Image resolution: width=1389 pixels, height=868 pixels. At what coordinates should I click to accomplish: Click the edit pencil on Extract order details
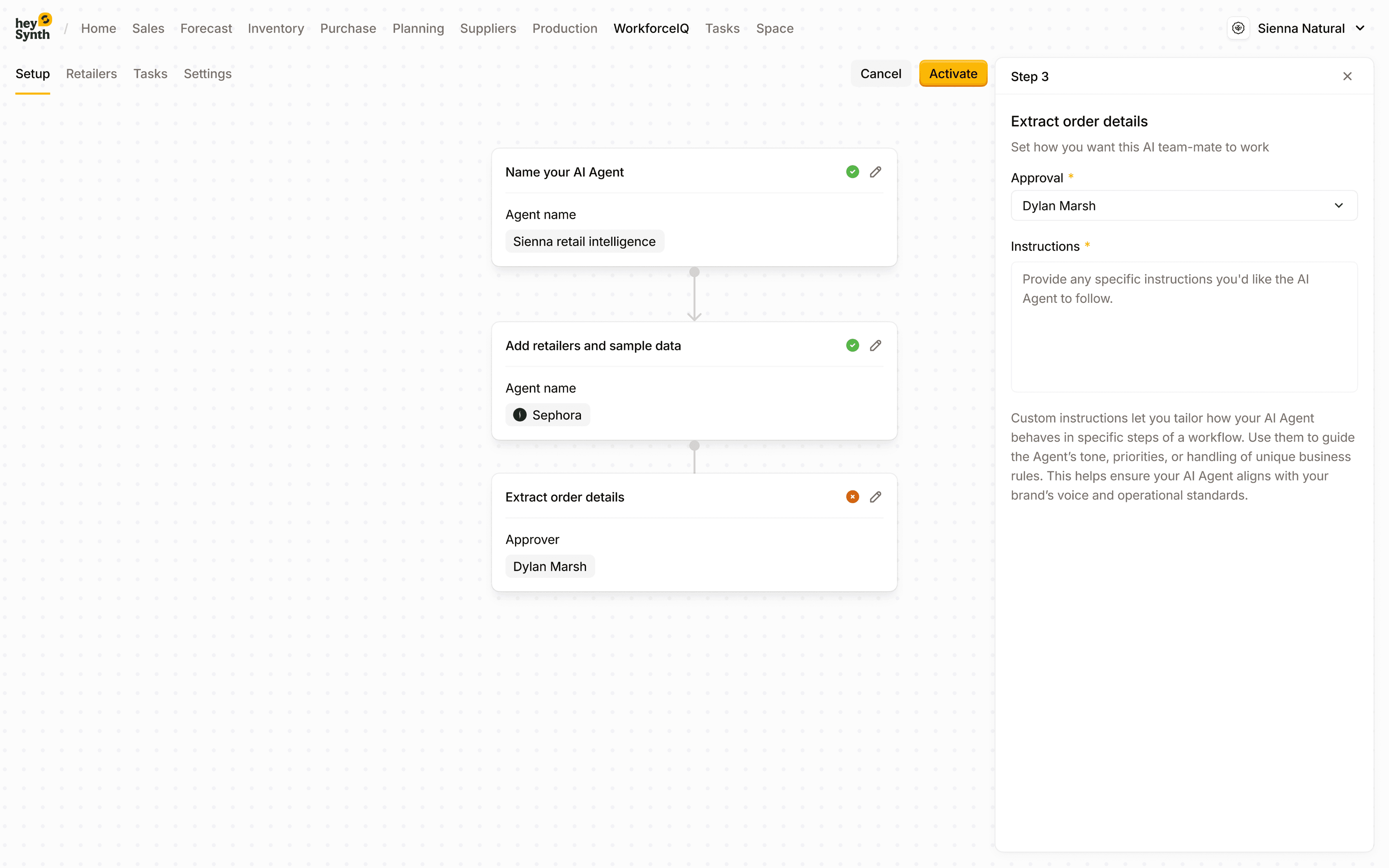tap(876, 496)
